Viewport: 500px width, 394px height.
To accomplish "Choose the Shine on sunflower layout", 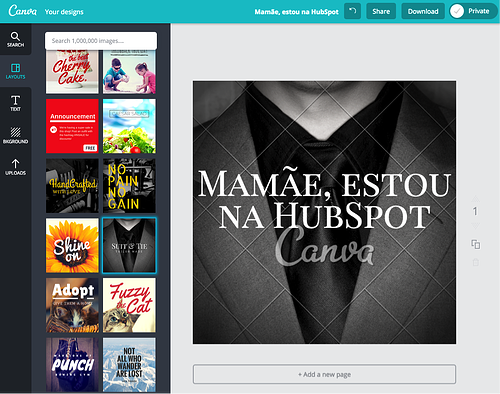I will pos(72,245).
